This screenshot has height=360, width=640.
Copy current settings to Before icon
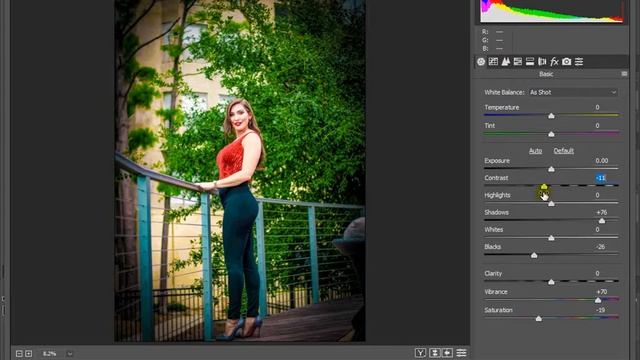click(x=448, y=353)
